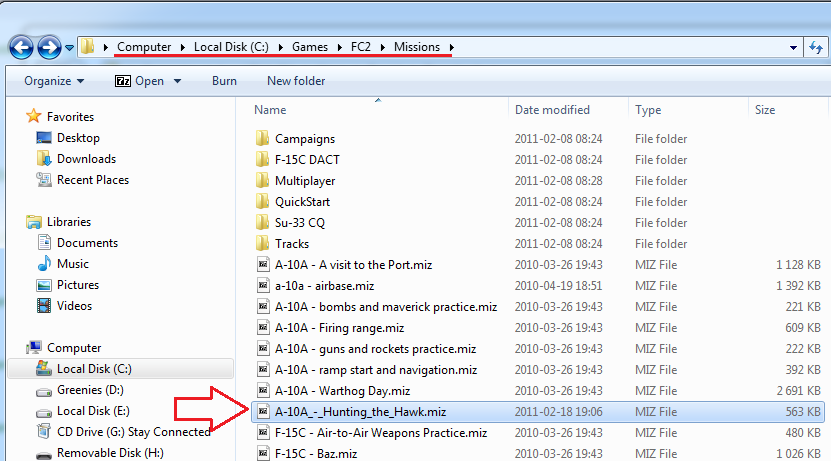Select the Campaigns folder icon
Screen dimensions: 831x461
(x=262, y=138)
